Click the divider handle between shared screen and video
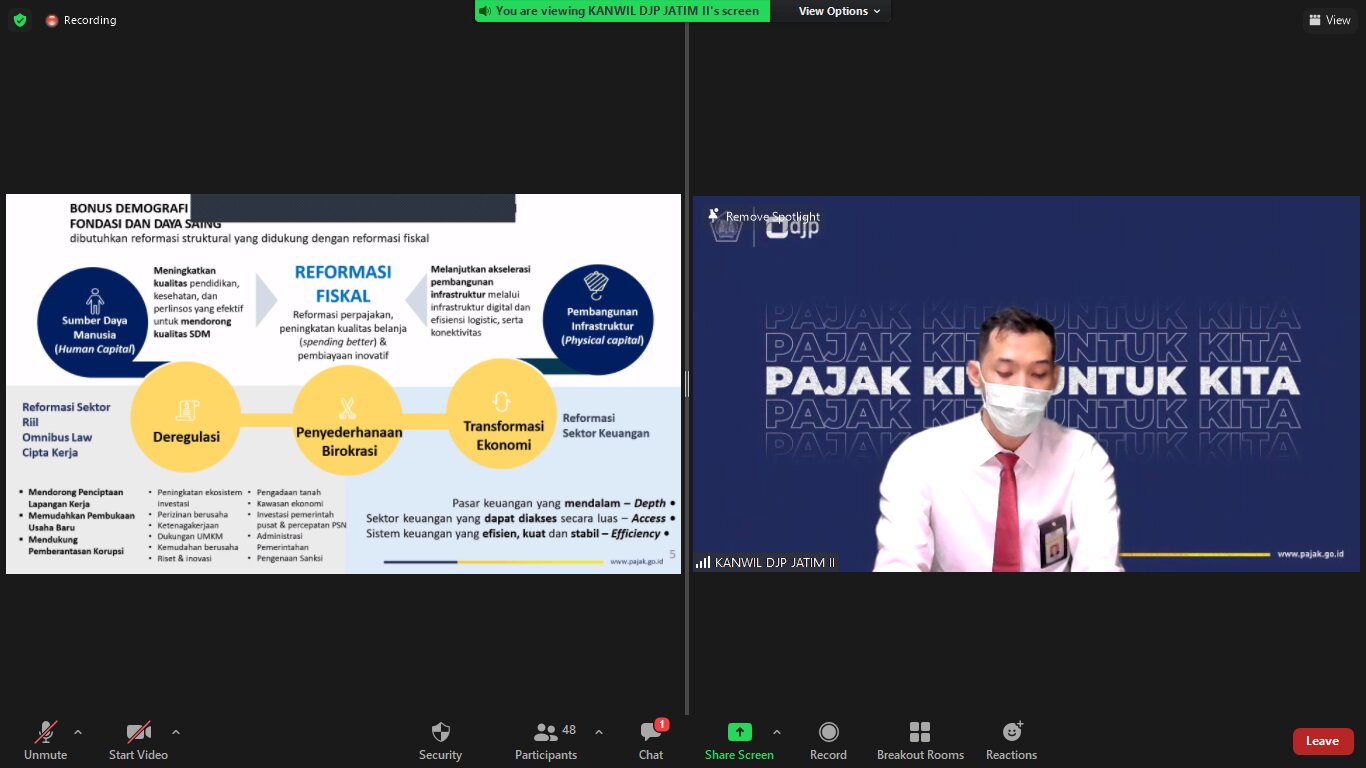 pos(687,384)
